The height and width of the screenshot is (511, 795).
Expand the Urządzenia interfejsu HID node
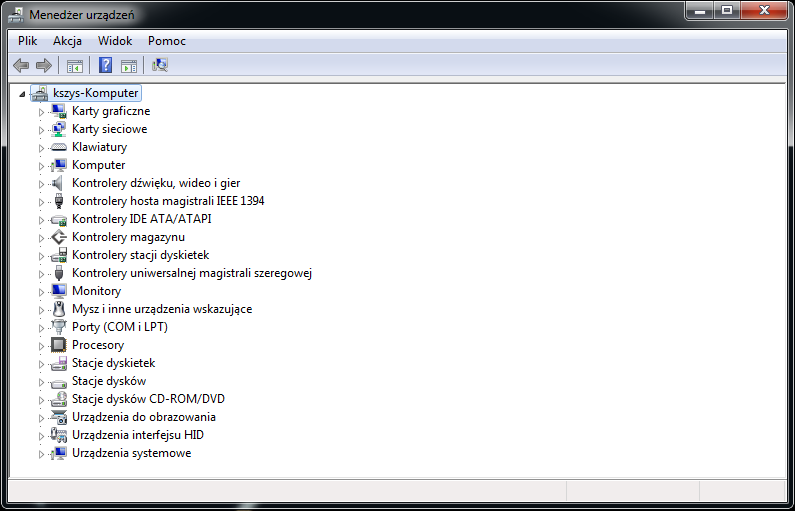[42, 435]
